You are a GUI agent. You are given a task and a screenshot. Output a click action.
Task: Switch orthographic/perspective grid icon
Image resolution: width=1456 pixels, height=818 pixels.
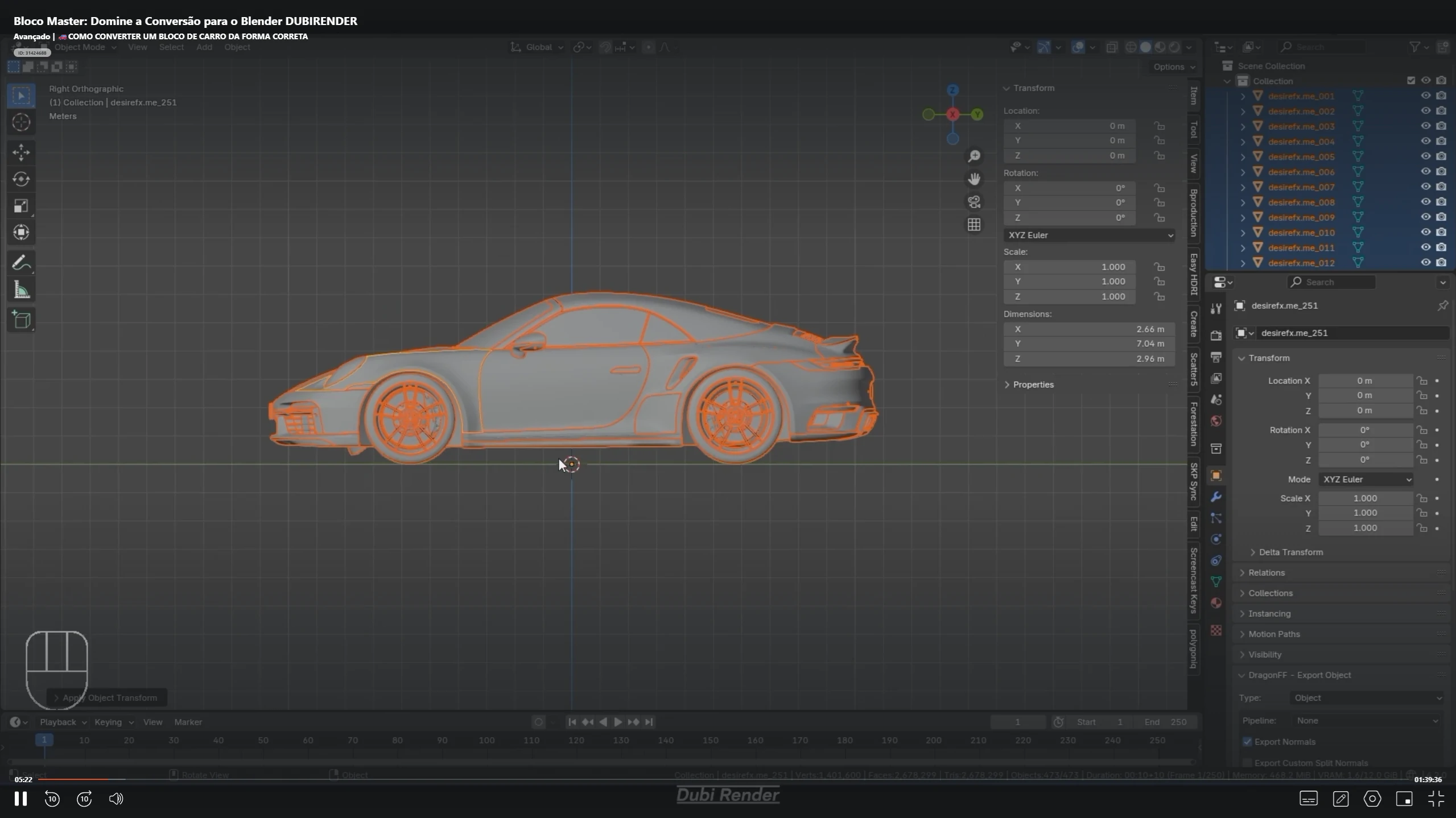tap(974, 225)
